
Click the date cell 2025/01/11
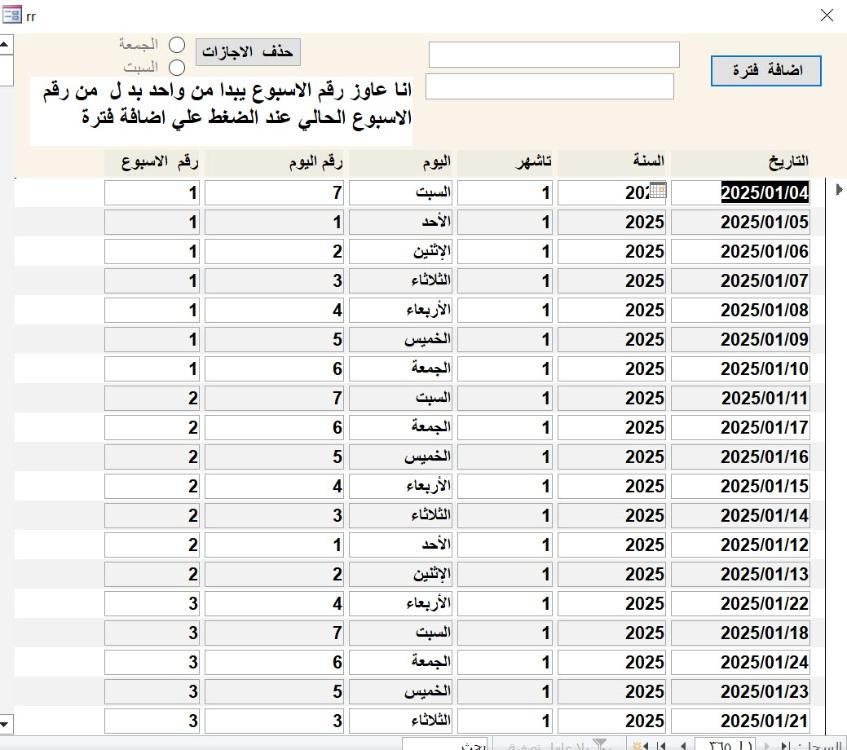740,398
